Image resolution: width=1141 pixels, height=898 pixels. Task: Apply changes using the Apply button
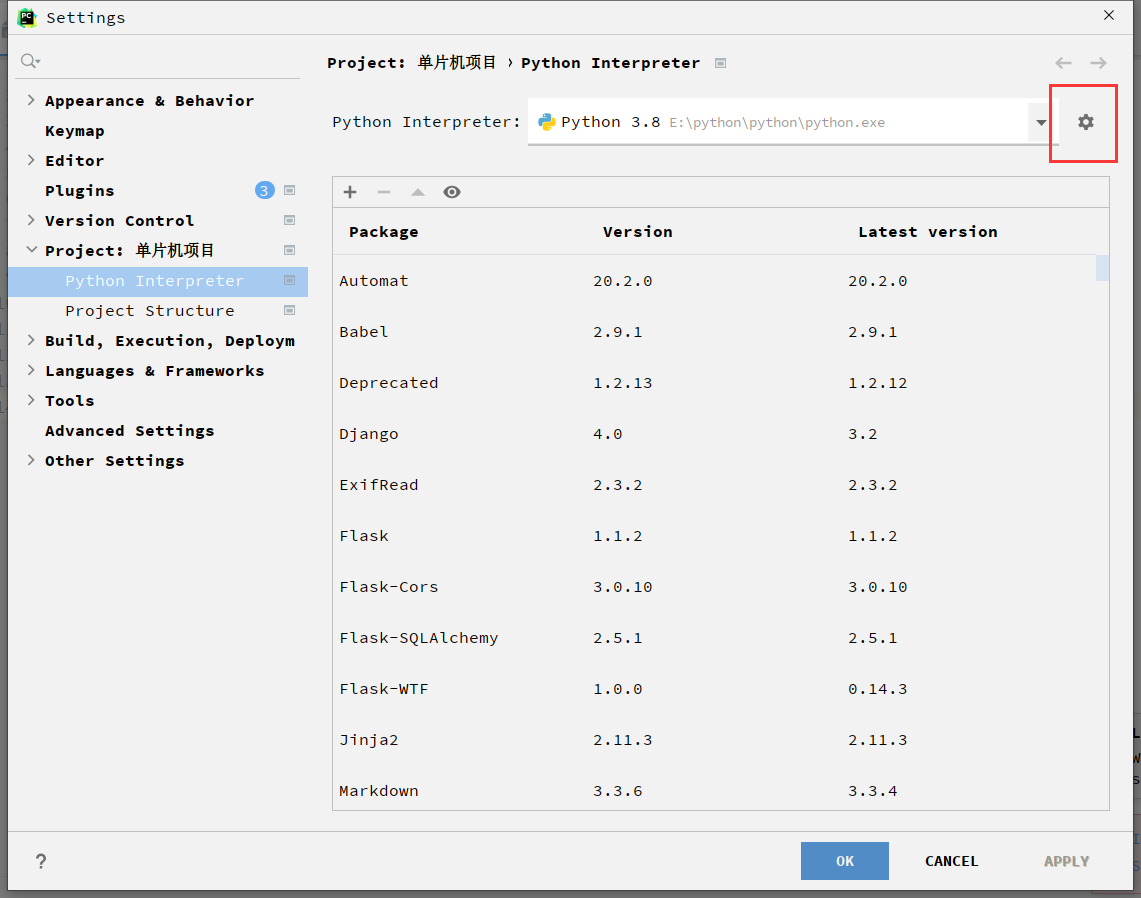tap(1066, 860)
